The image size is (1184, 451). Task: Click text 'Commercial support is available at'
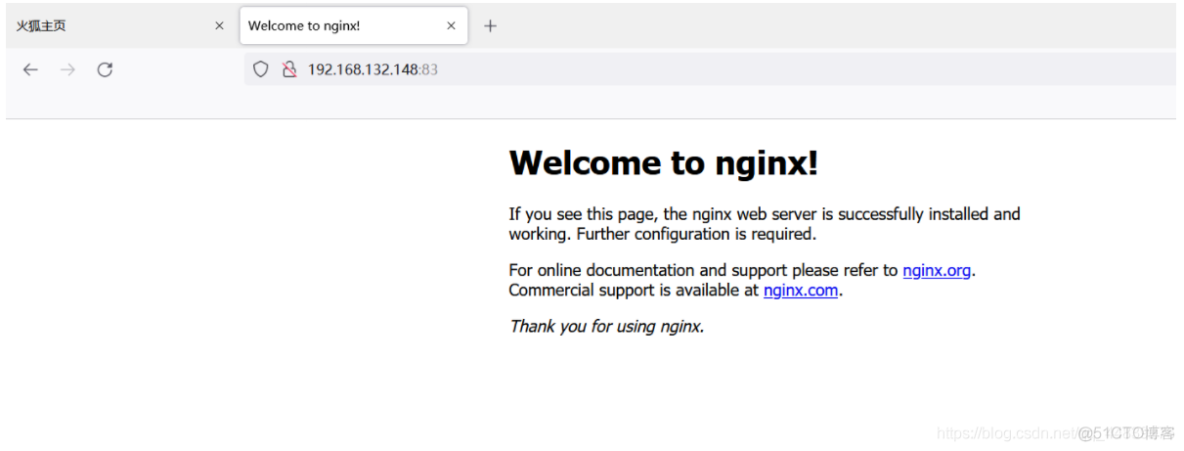[x=634, y=290]
